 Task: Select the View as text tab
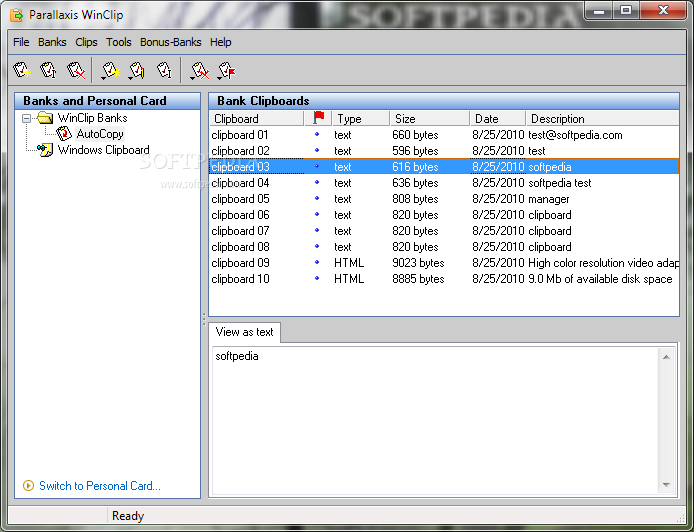pyautogui.click(x=244, y=332)
